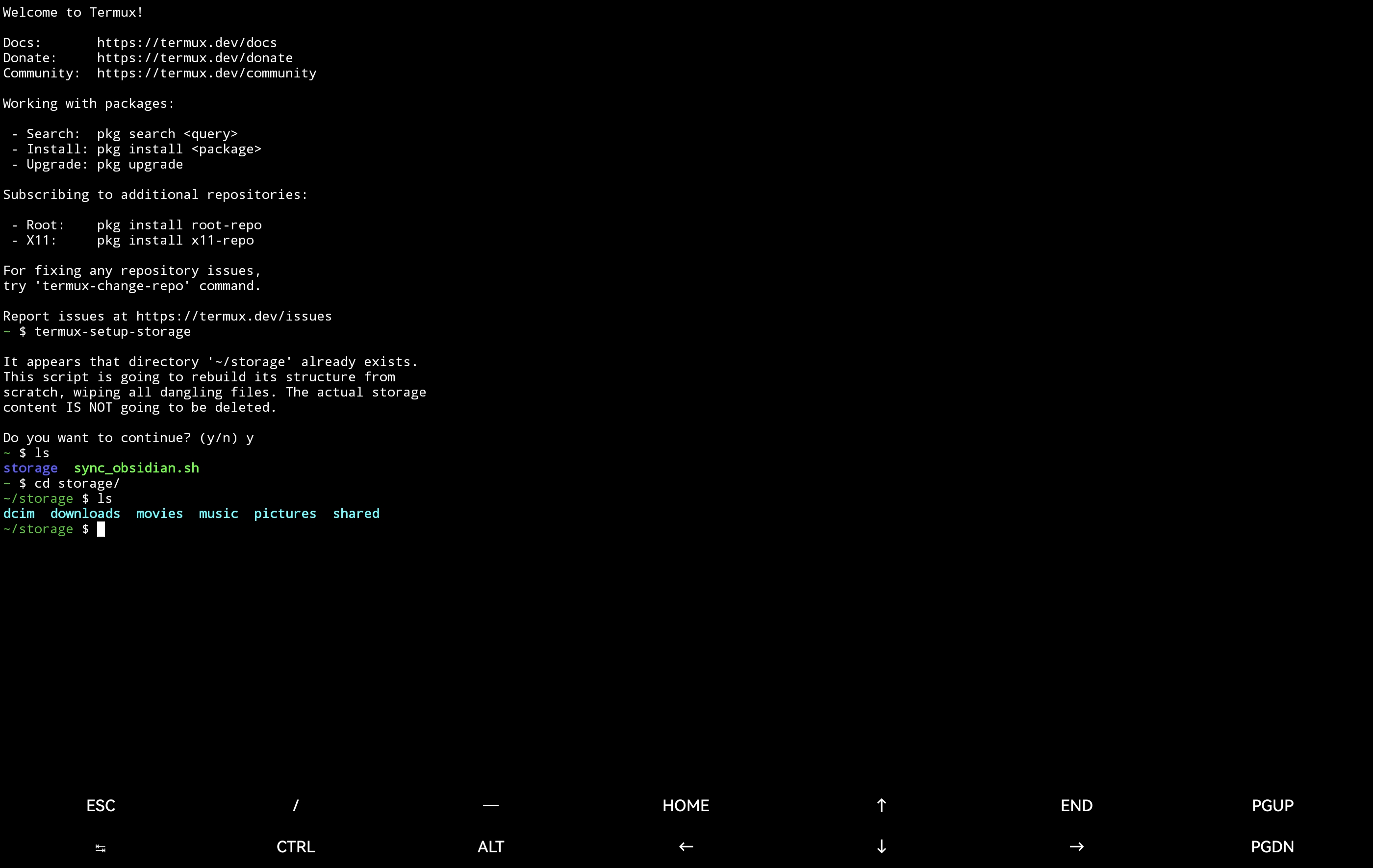Tap the down arrow key icon

coord(881,847)
